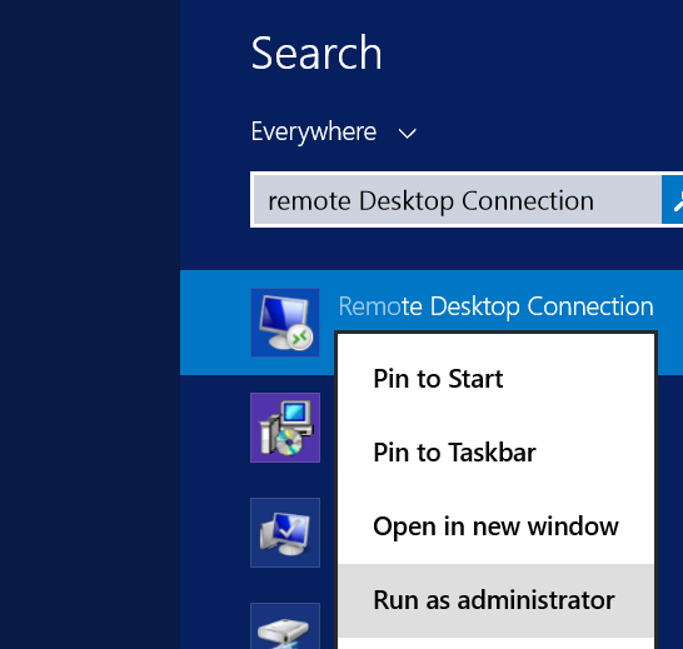The height and width of the screenshot is (649, 683).
Task: Click the blue search magnifier button
Action: 672,199
